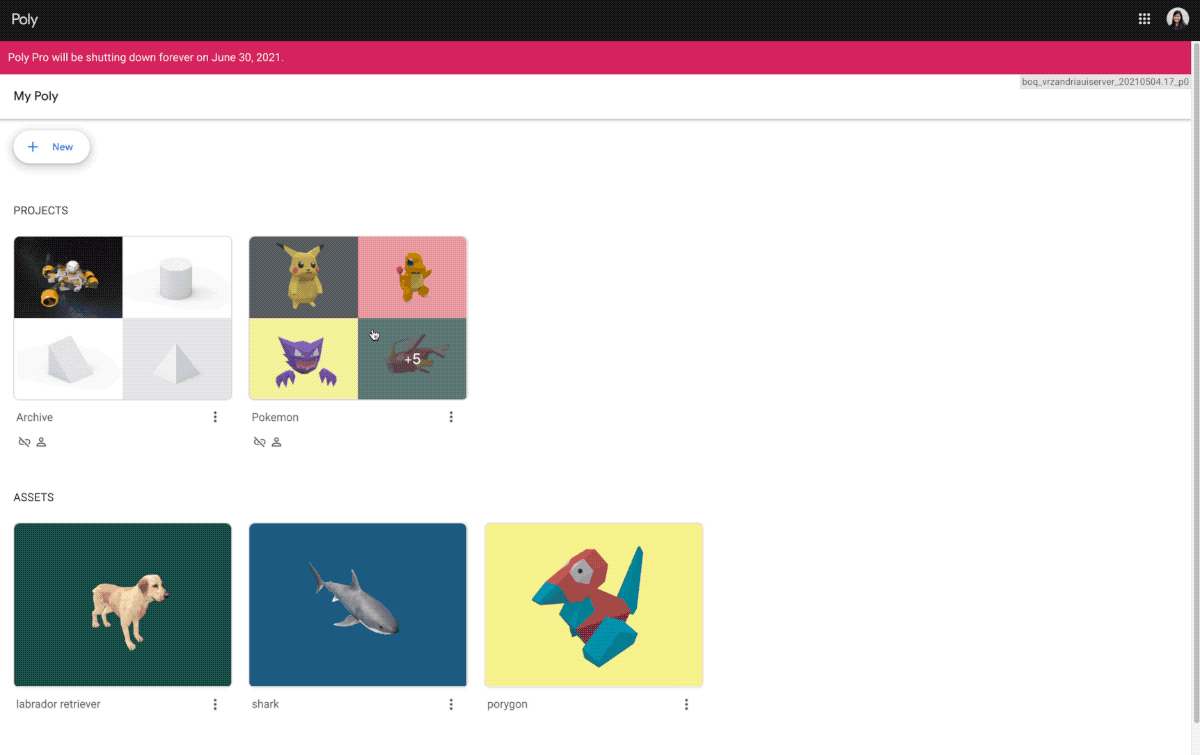Open the porygon asset thumbnail
The height and width of the screenshot is (755, 1200).
coord(594,605)
